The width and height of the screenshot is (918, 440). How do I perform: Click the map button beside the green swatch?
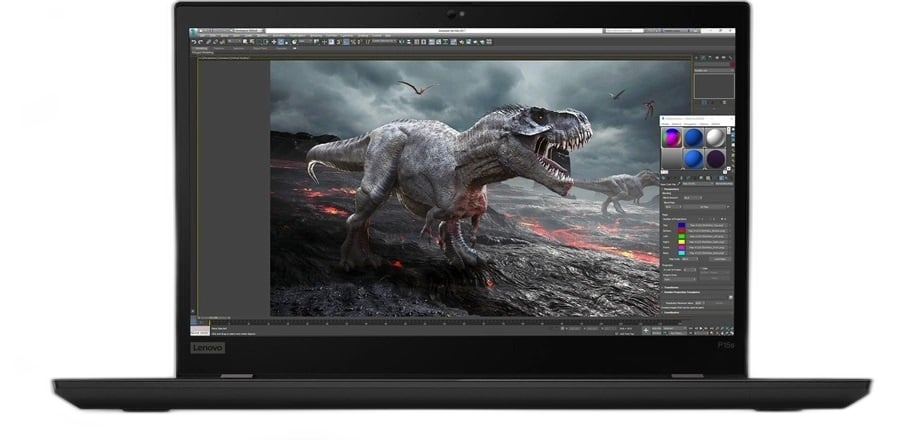tap(708, 236)
